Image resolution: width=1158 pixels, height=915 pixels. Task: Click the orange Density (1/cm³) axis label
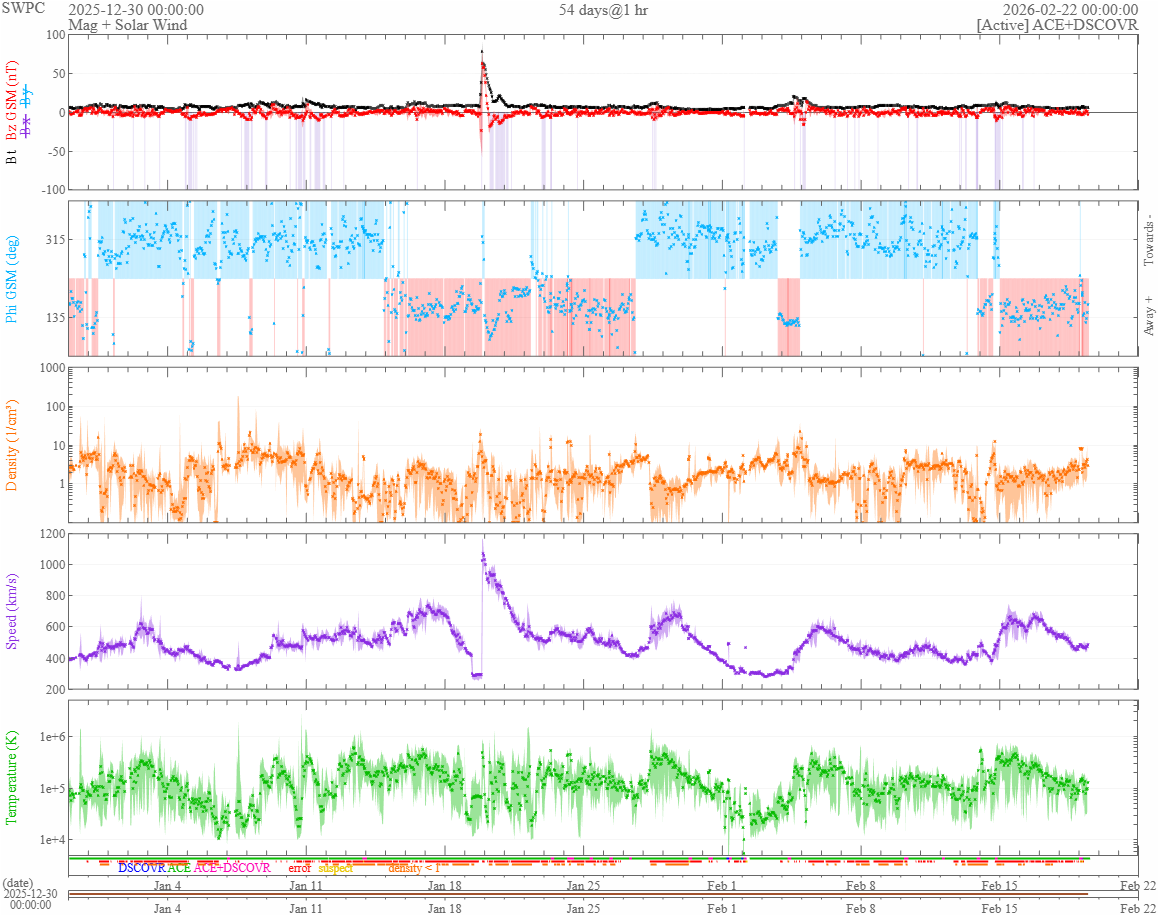11,445
